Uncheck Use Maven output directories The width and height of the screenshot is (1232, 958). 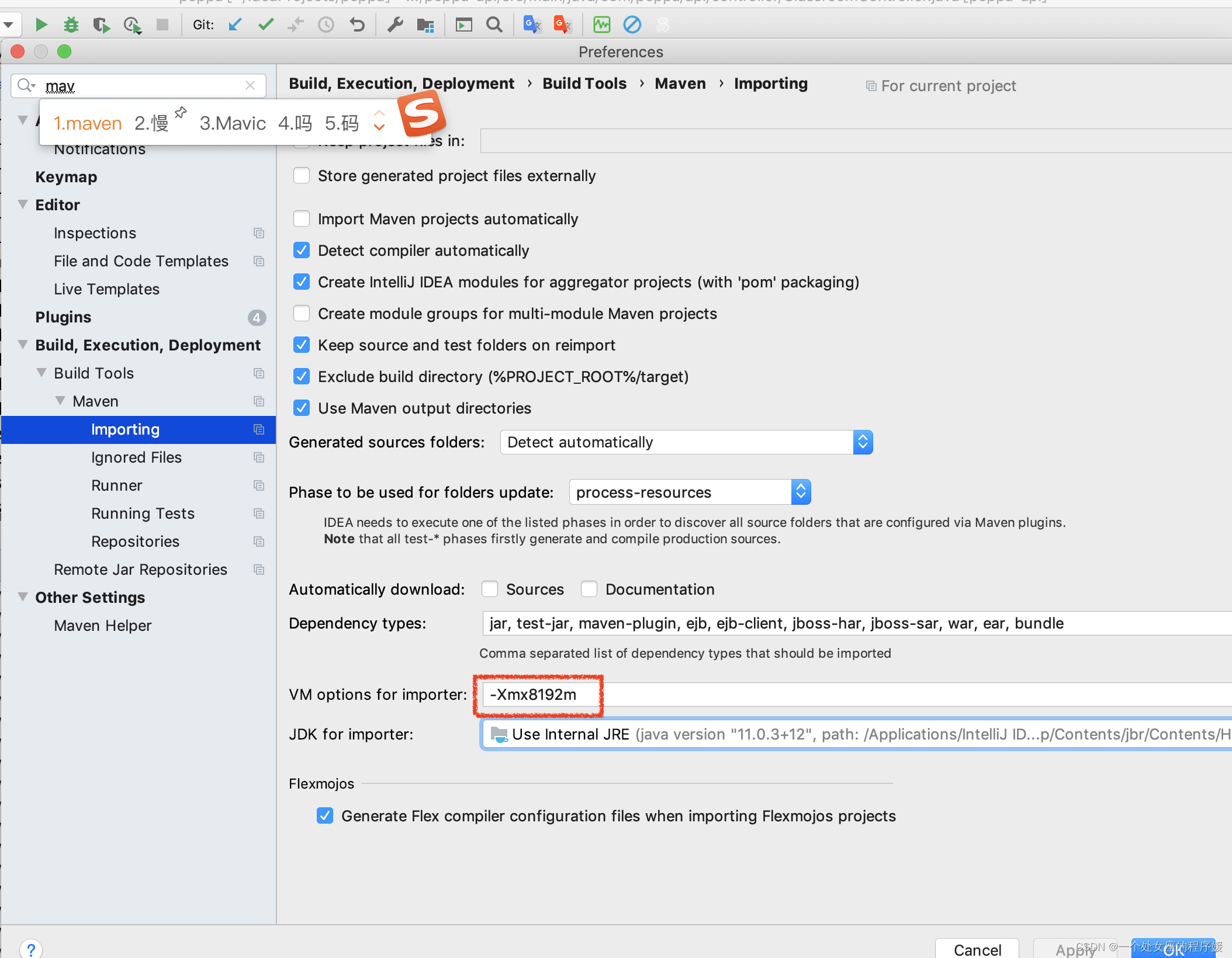click(x=302, y=408)
